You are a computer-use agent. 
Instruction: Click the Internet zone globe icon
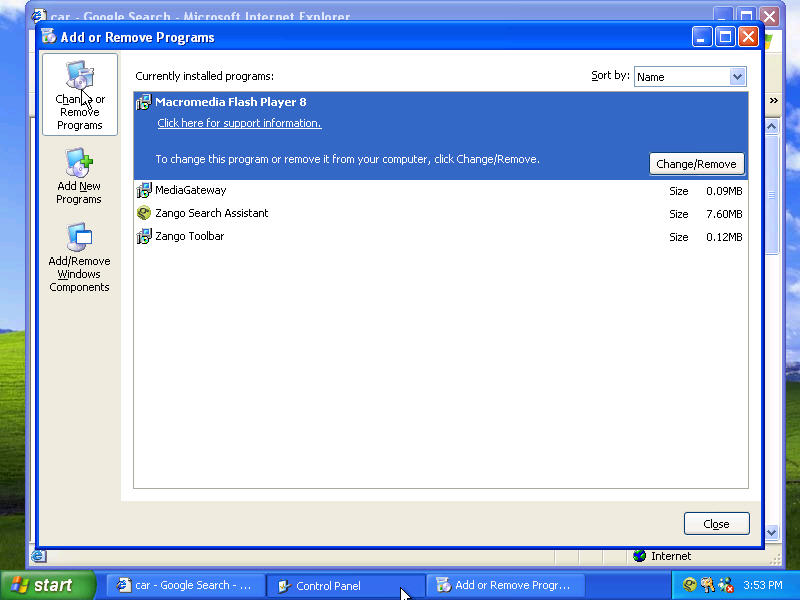click(x=639, y=556)
